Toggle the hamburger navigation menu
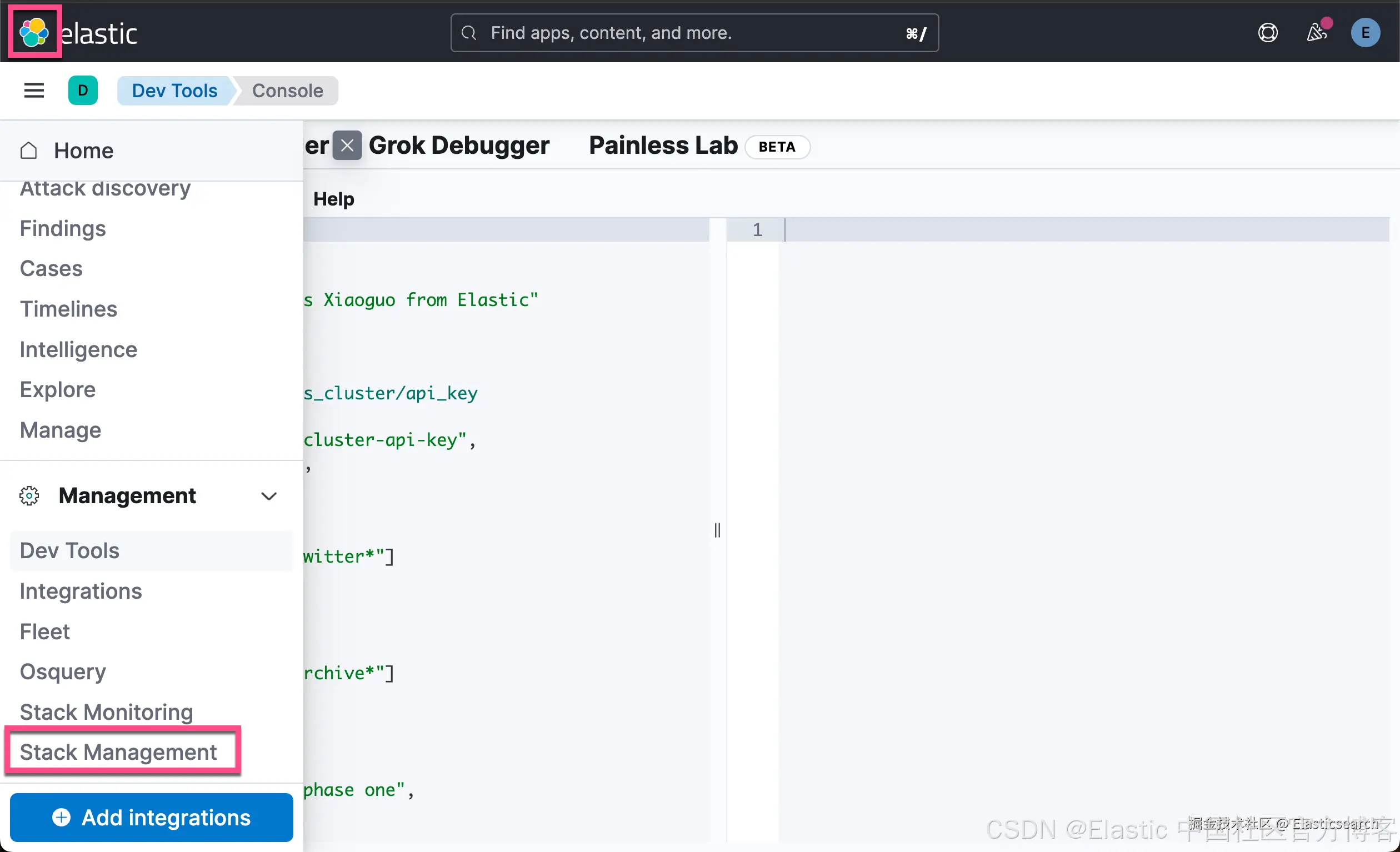This screenshot has height=852, width=1400. (x=33, y=91)
